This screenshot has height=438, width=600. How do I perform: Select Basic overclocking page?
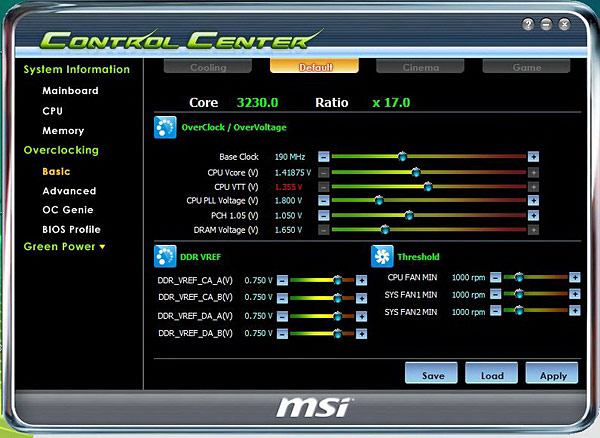56,171
